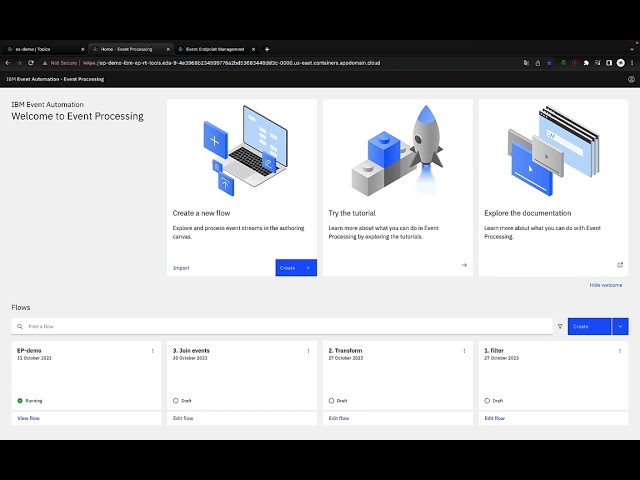Viewport: 640px width, 480px height.
Task: Click the Create button in Flows section
Action: (x=589, y=327)
